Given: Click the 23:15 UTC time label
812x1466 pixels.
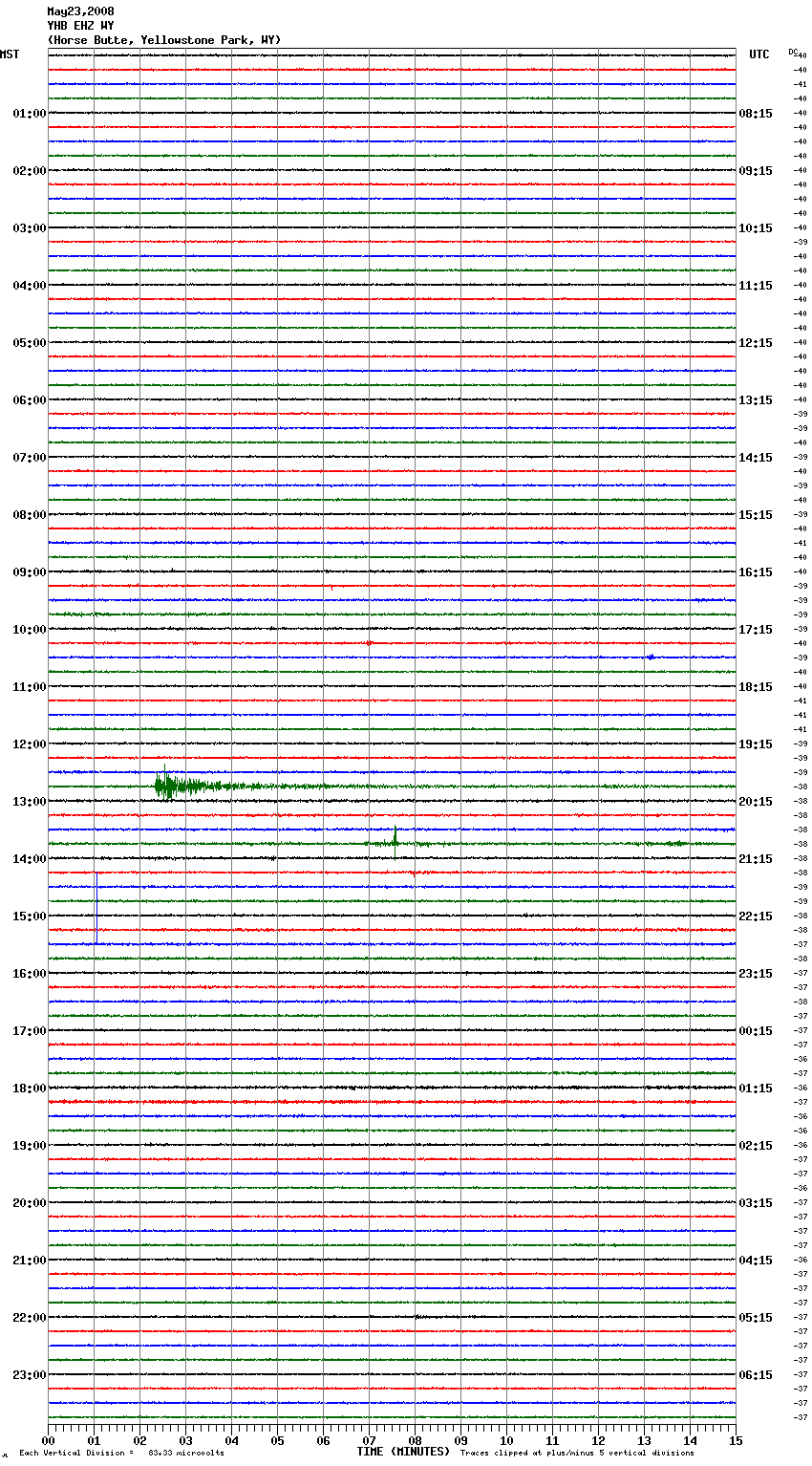Looking at the screenshot, I should pos(756,974).
